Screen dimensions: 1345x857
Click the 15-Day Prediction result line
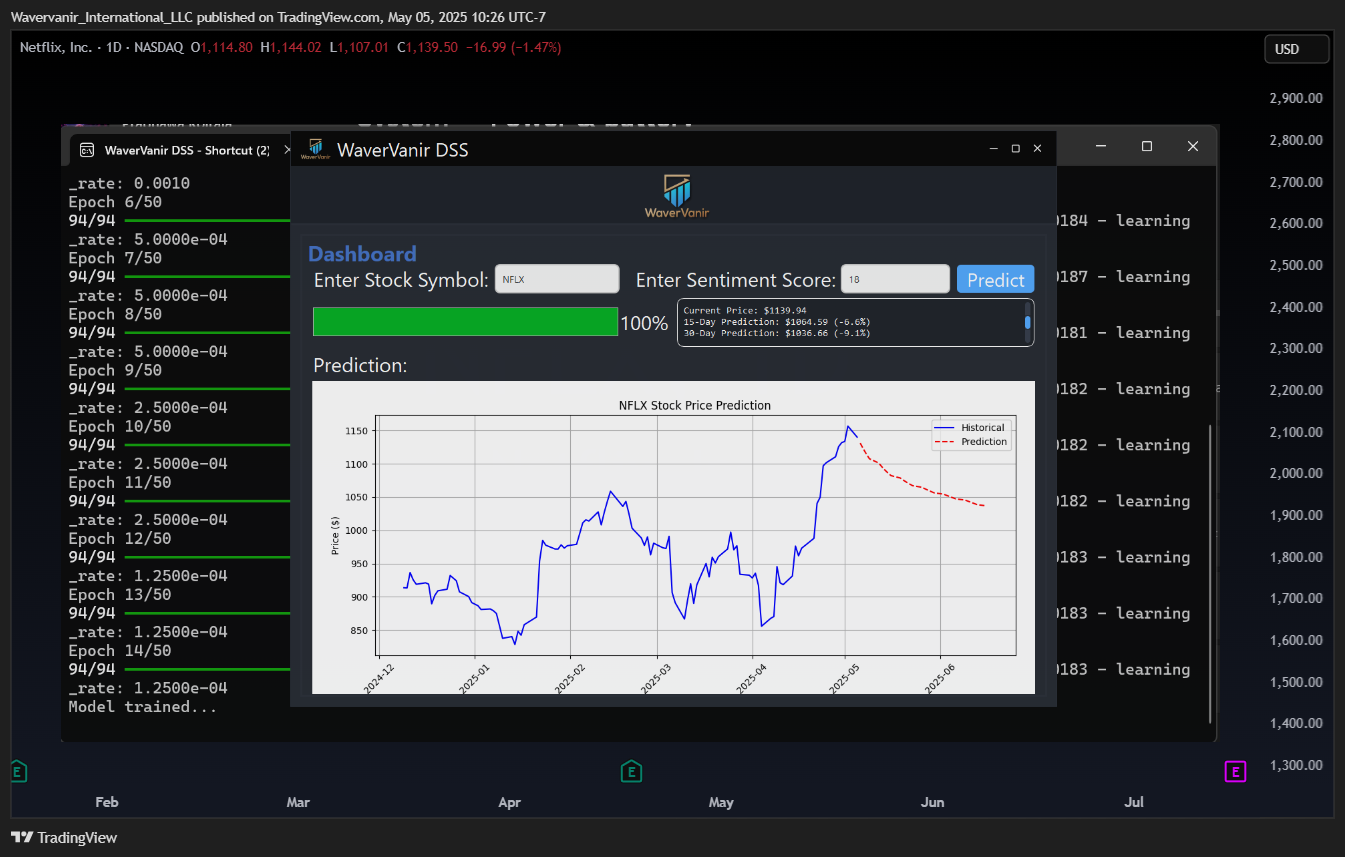[x=777, y=322]
